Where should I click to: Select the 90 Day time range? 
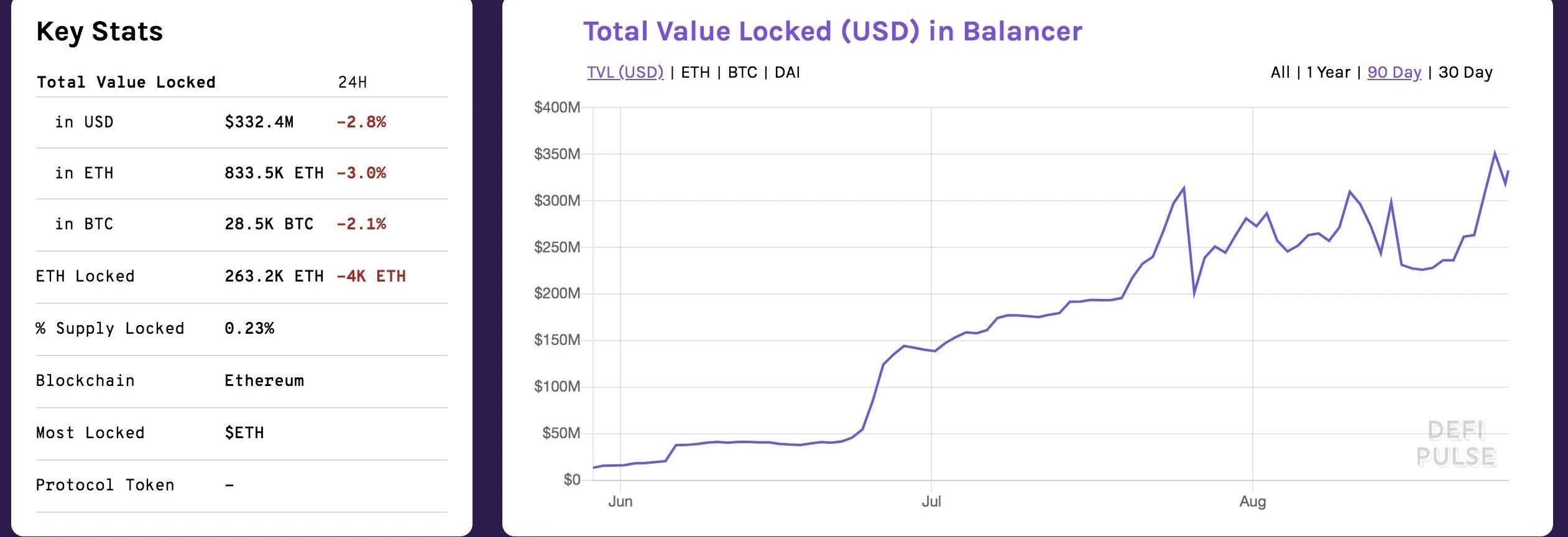tap(1394, 73)
